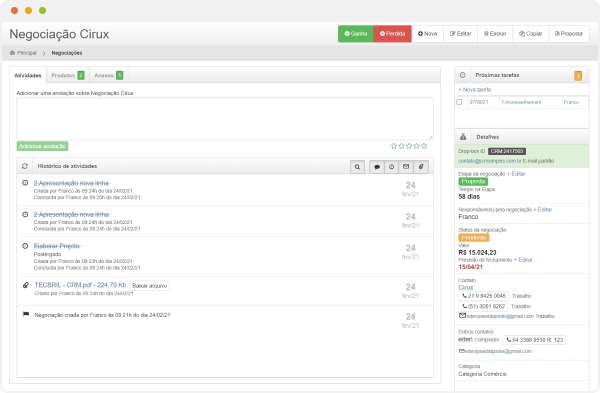Delete negotiation using the Excluir button

coord(495,34)
